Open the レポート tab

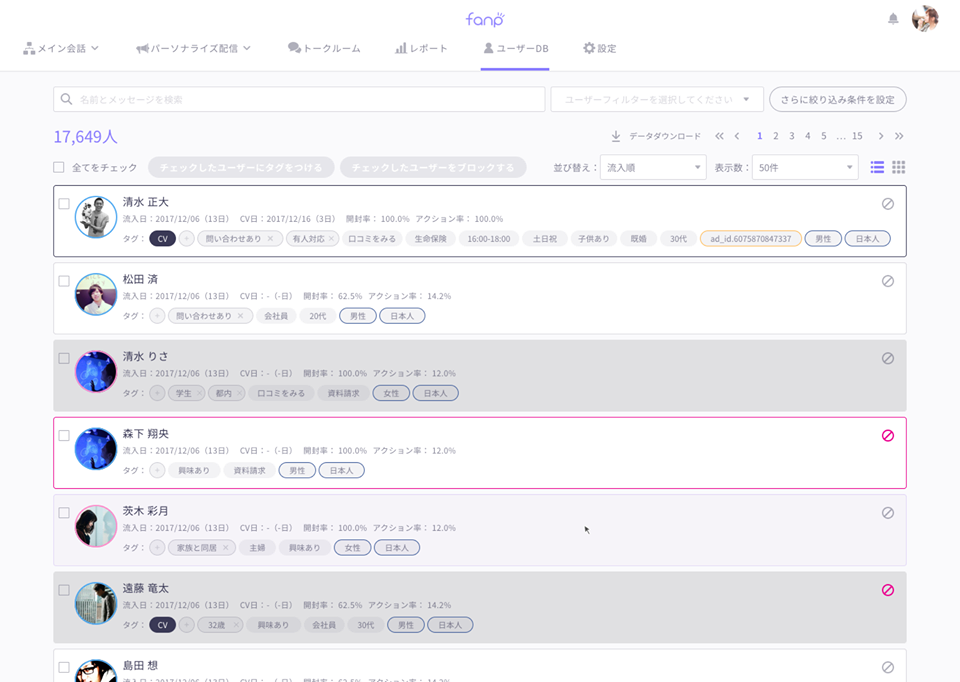pyautogui.click(x=421, y=48)
